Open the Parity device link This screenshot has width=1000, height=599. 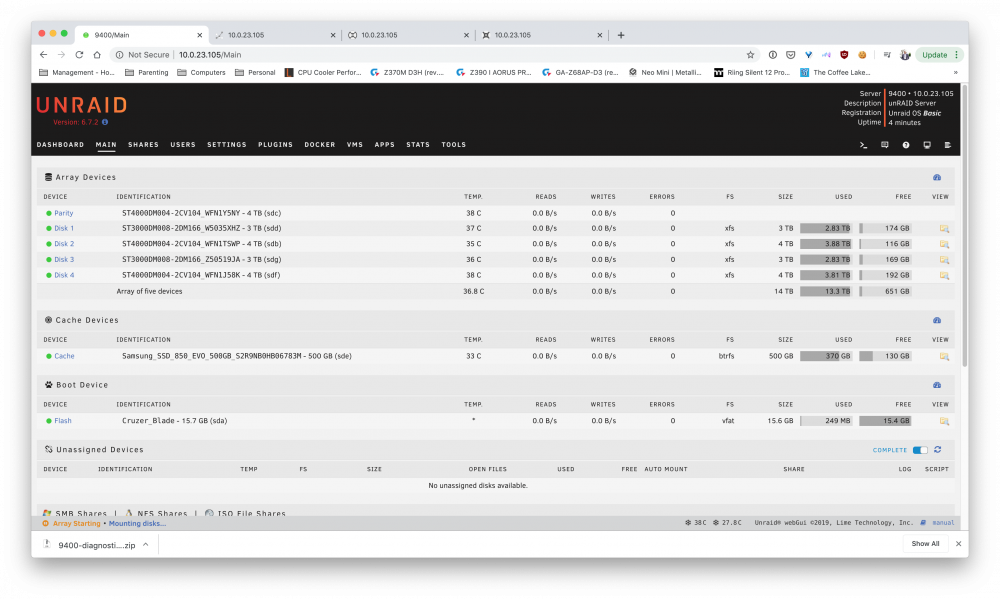tap(64, 213)
